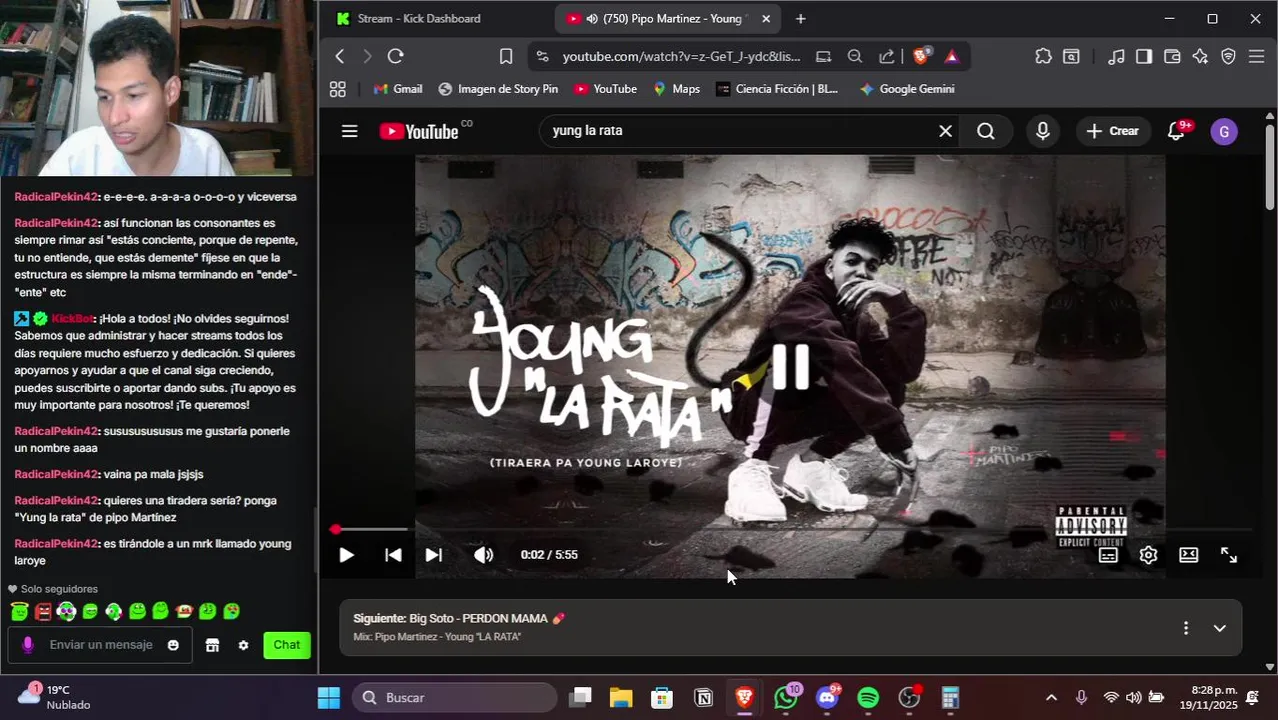Show hidden system tray icons
Viewport: 1278px width, 720px height.
(1051, 697)
